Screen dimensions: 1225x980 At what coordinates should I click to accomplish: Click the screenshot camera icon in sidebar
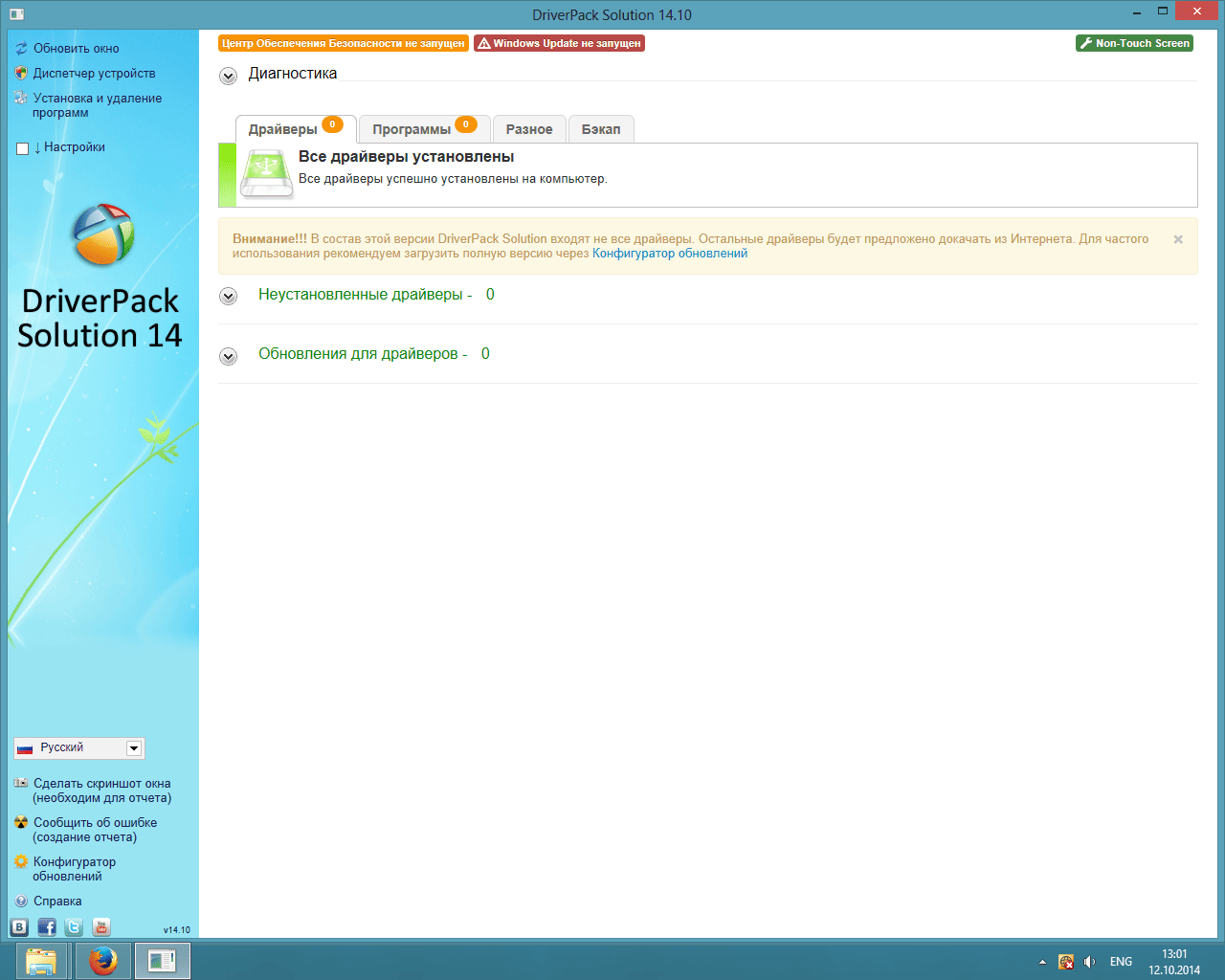pos(21,783)
